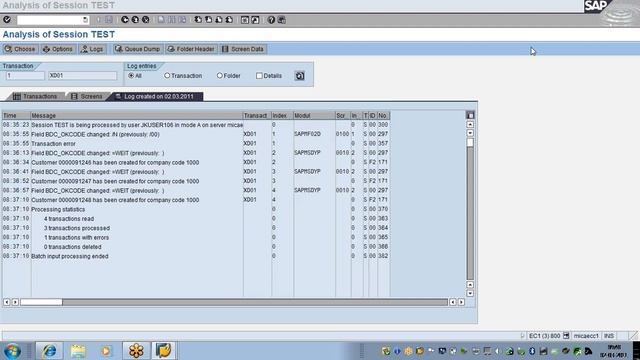Image resolution: width=640 pixels, height=360 pixels.
Task: Open the media player taskbar icon
Action: (x=106, y=351)
